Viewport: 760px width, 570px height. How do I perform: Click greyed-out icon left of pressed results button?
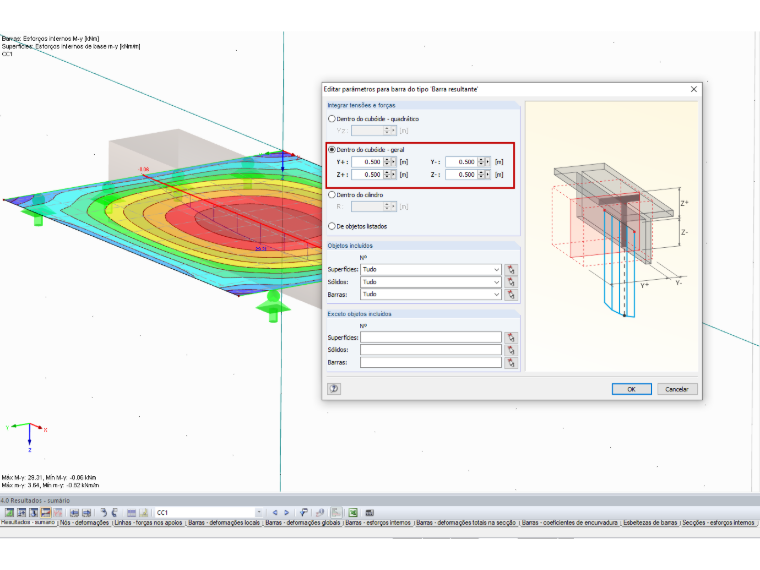(320, 512)
